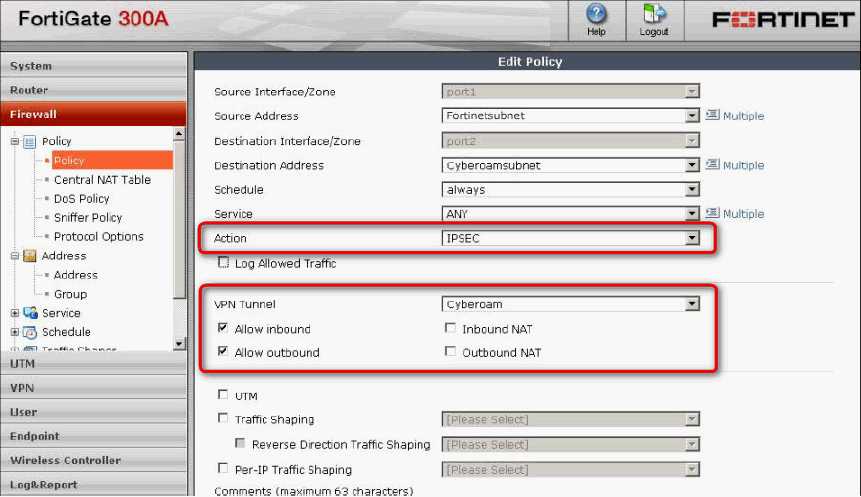Tick the UTM checkbox
Viewport: 861px width, 497px height.
(222, 395)
